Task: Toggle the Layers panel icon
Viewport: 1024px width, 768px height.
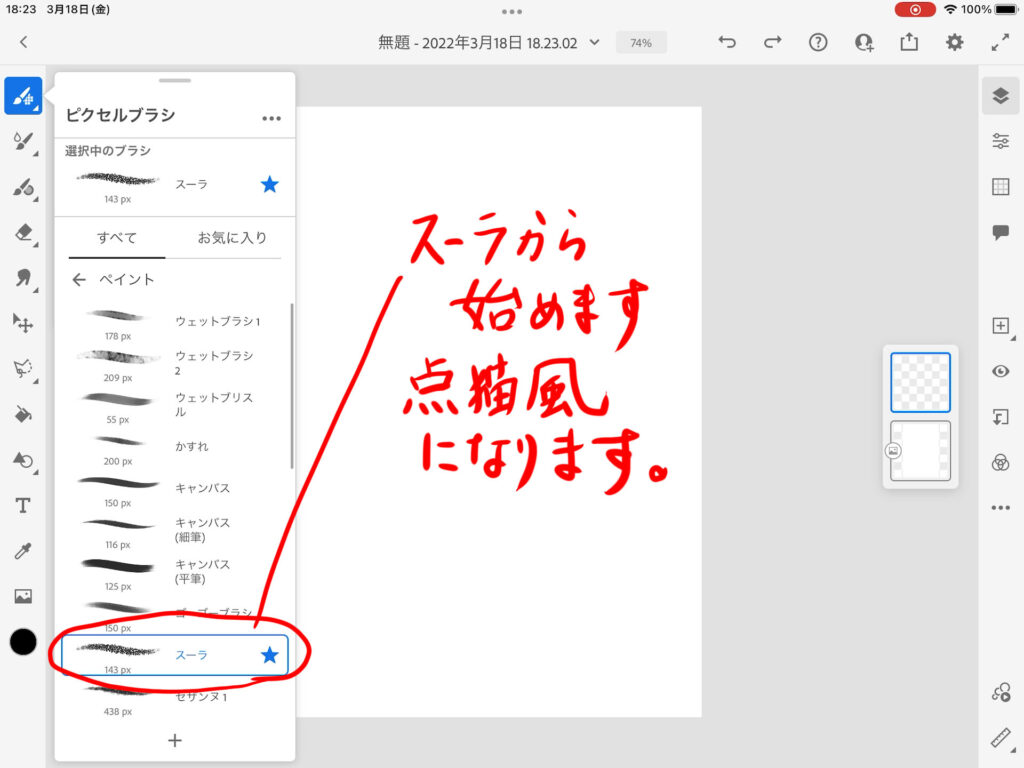Action: click(x=1000, y=96)
